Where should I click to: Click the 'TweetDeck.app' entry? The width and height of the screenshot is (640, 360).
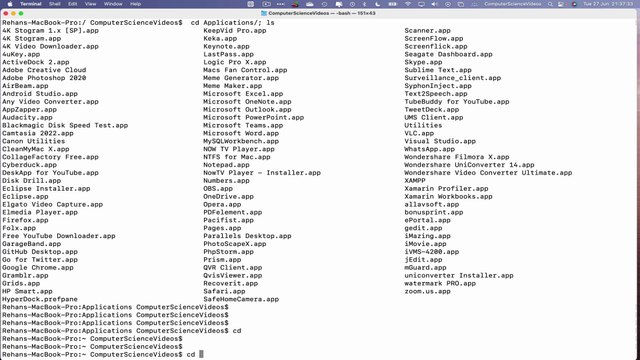coord(432,109)
